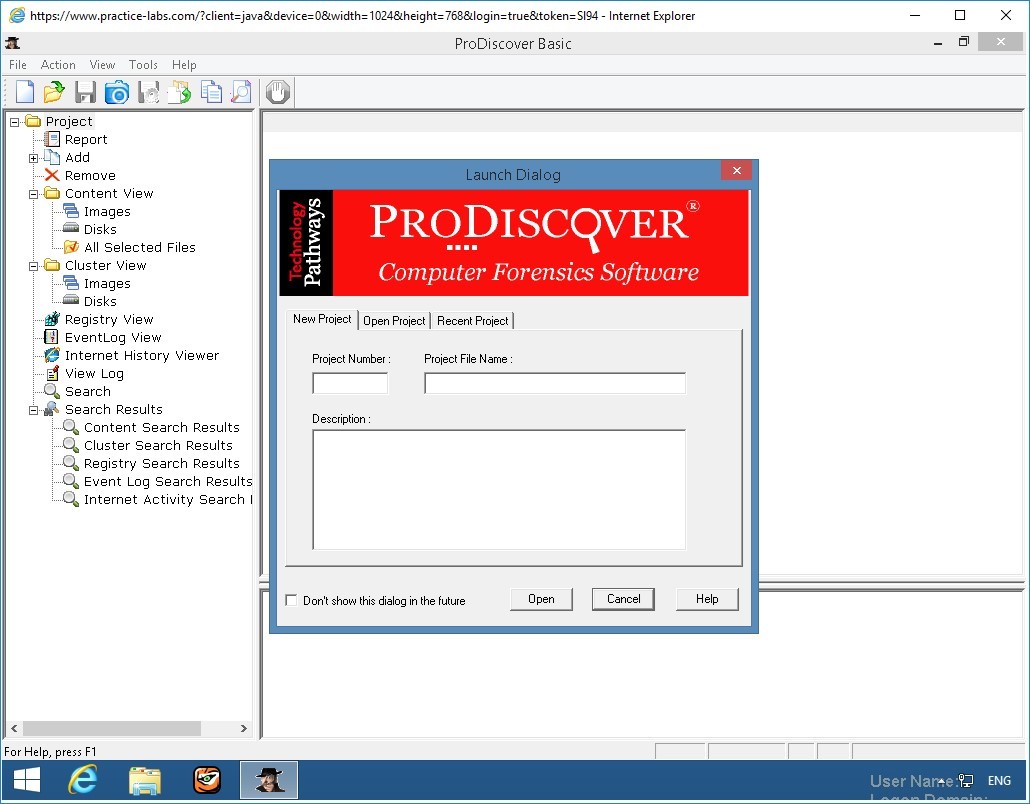Screen dimensions: 1030x804
Task: Select Event Log Search Results tree item
Action: (168, 481)
